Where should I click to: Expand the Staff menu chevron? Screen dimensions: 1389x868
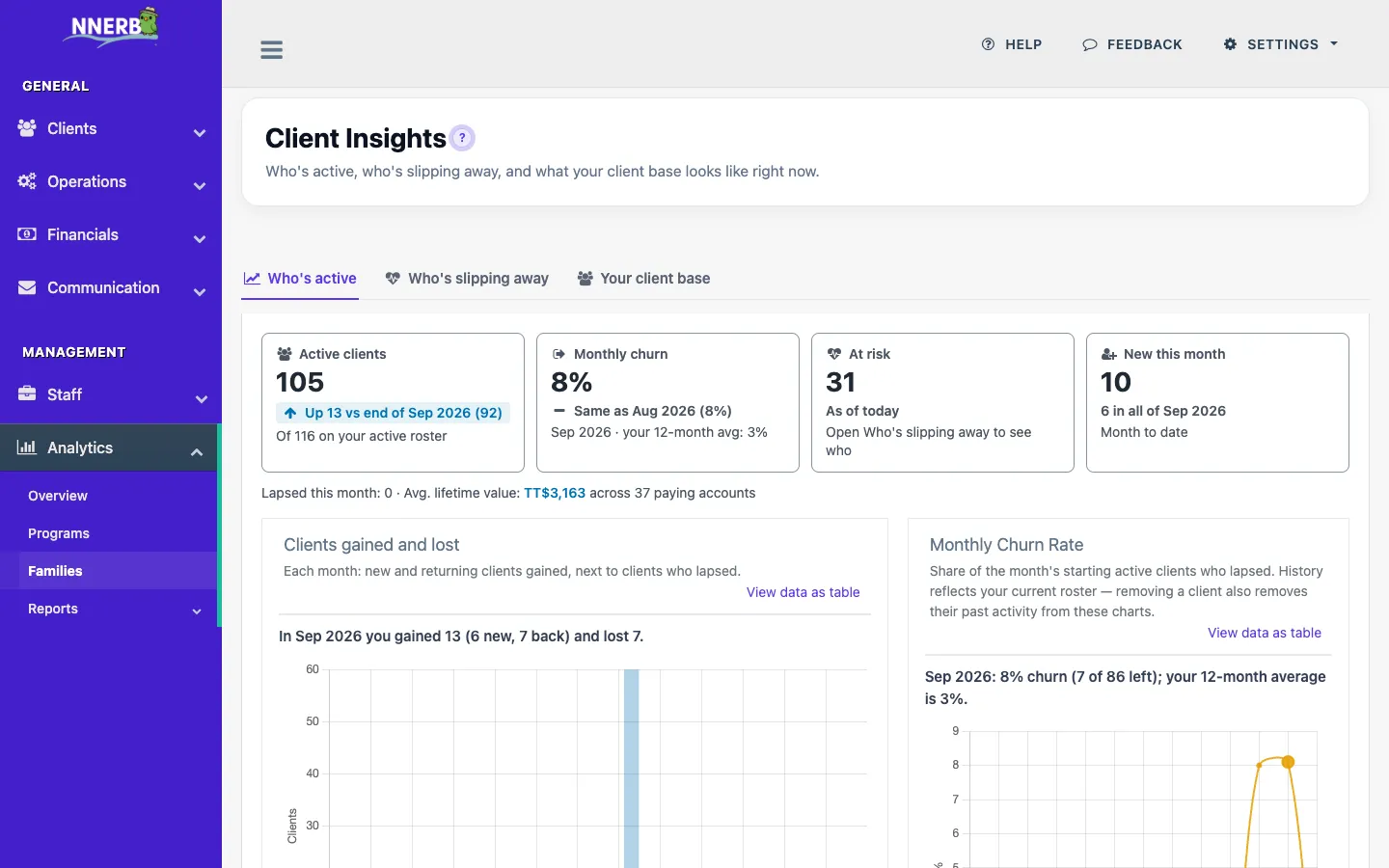(201, 399)
